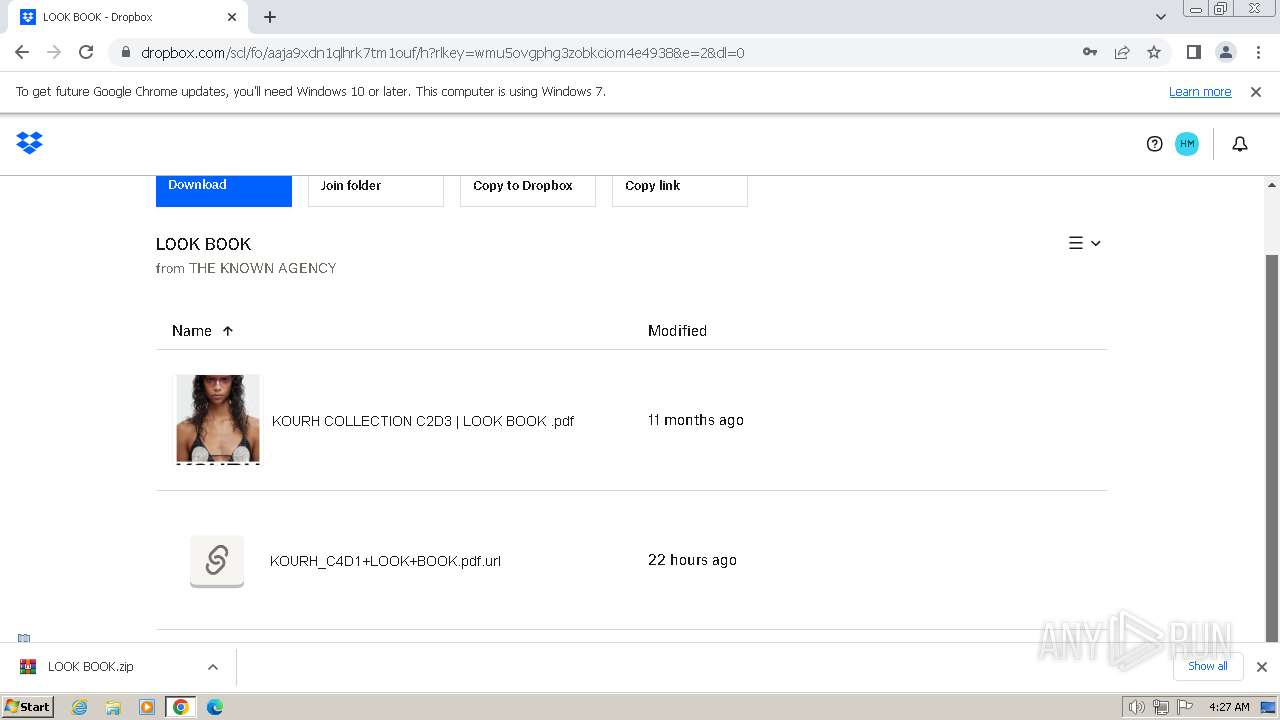
Task: Click the network tray icon
Action: 1160,707
